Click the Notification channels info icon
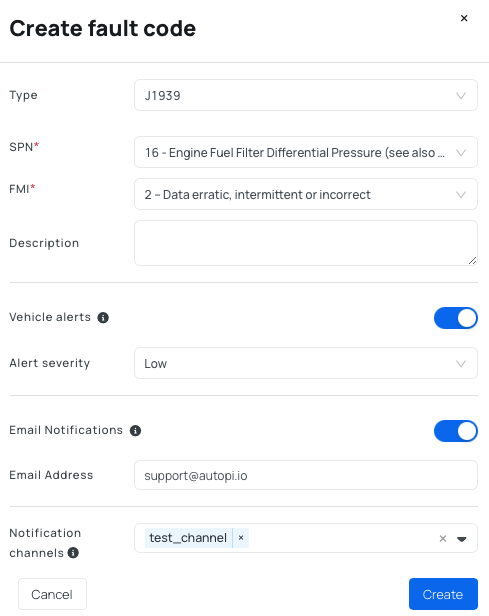This screenshot has height=616, width=489. point(73,553)
